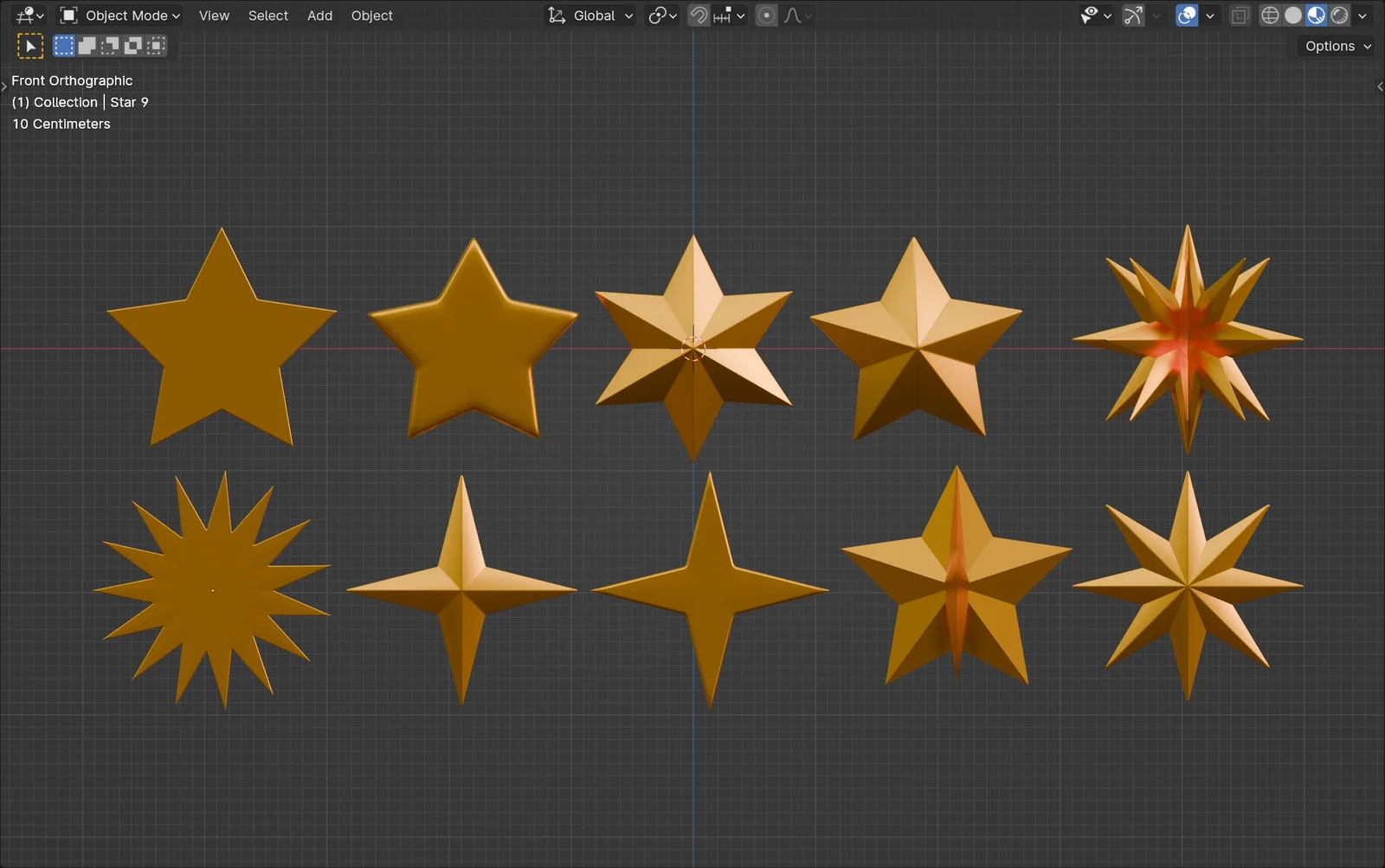Toggle X-Ray mode icon
The width and height of the screenshot is (1385, 868).
pyautogui.click(x=1240, y=15)
